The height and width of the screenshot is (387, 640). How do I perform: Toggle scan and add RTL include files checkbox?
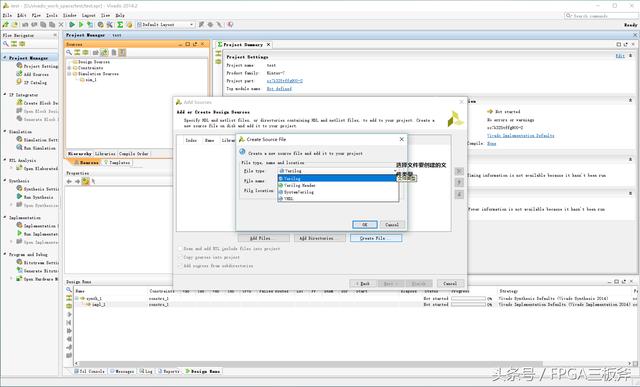180,248
